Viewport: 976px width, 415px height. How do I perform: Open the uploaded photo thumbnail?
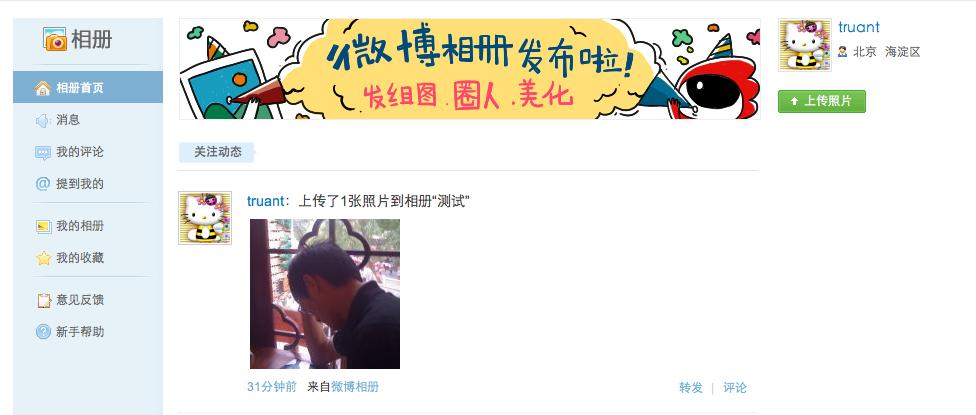click(325, 294)
